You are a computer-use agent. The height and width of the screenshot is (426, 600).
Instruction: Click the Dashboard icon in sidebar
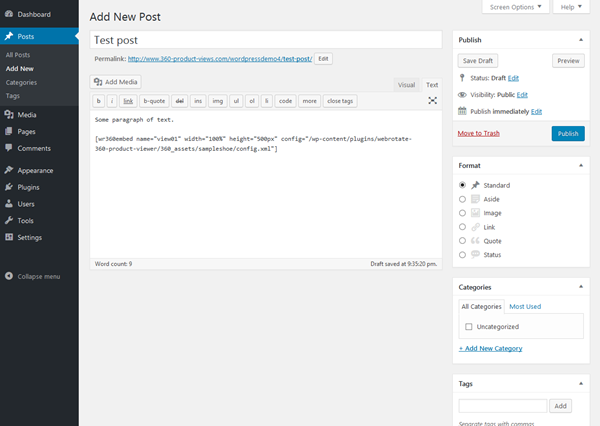tap(9, 15)
